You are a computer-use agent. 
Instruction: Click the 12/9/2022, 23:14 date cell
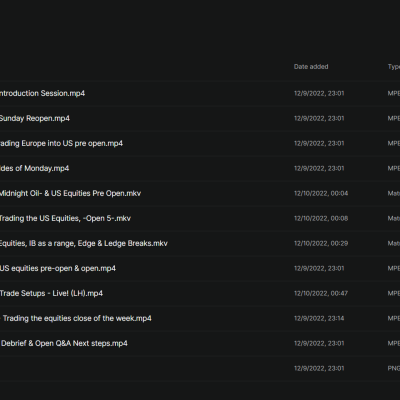pos(319,318)
